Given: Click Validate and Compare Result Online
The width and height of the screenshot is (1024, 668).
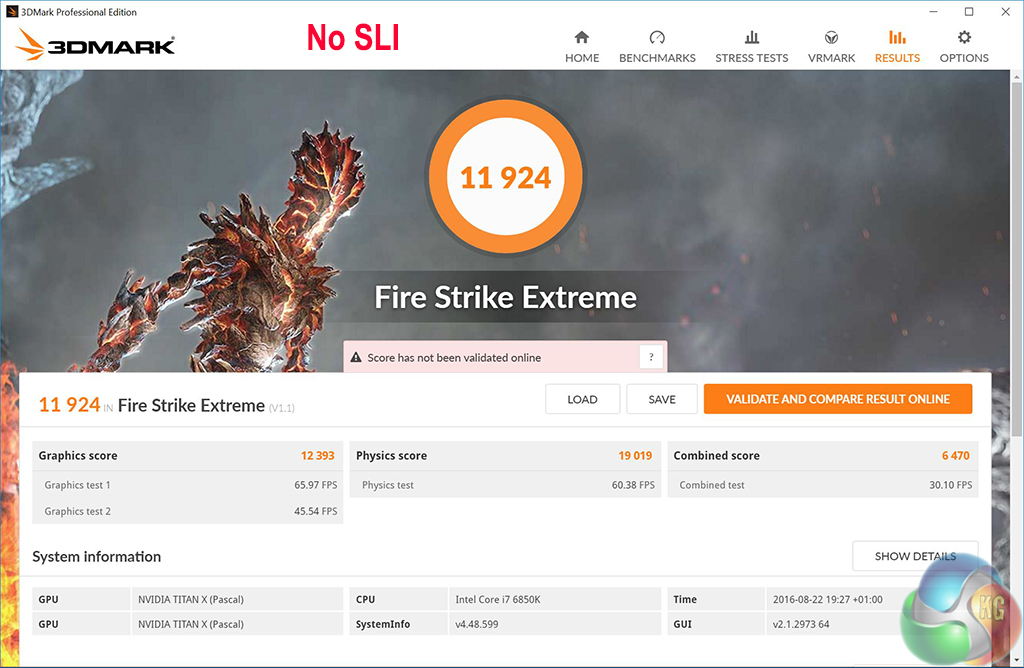Looking at the screenshot, I should (x=838, y=399).
